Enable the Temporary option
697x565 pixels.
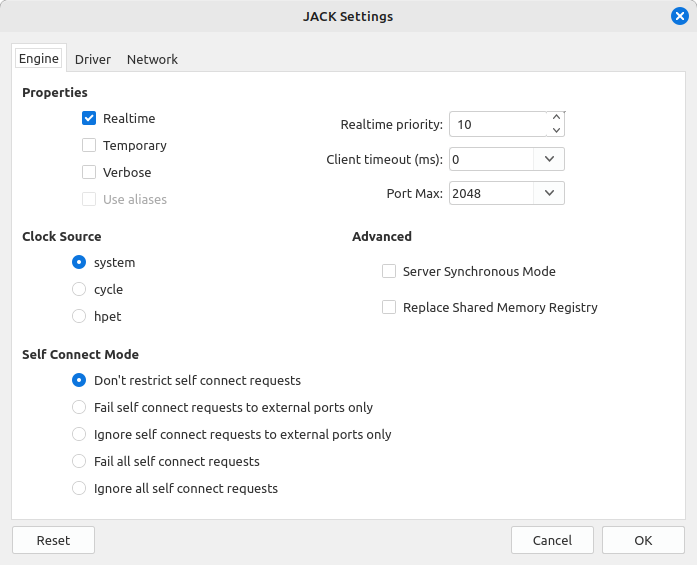[x=89, y=145]
